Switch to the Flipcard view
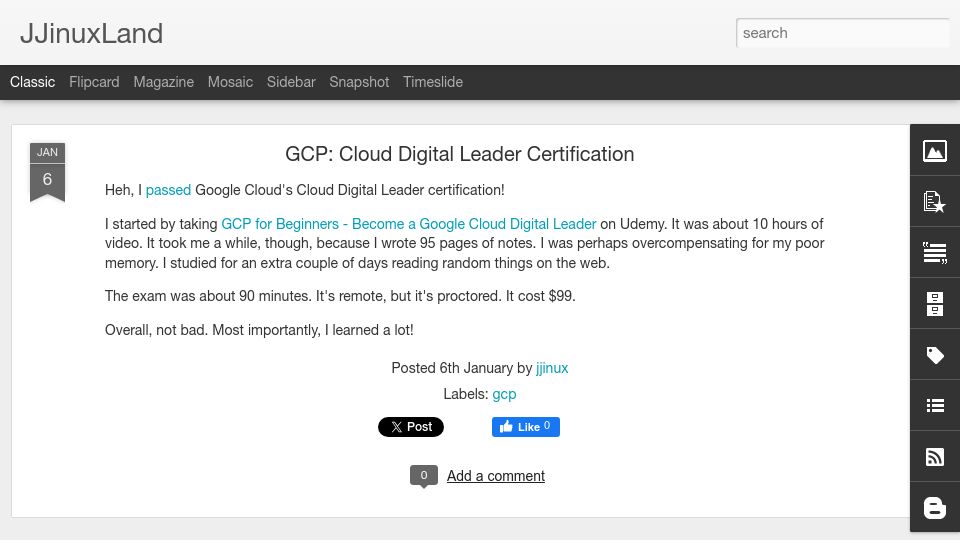Screen dimensions: 960x540 [x=94, y=82]
